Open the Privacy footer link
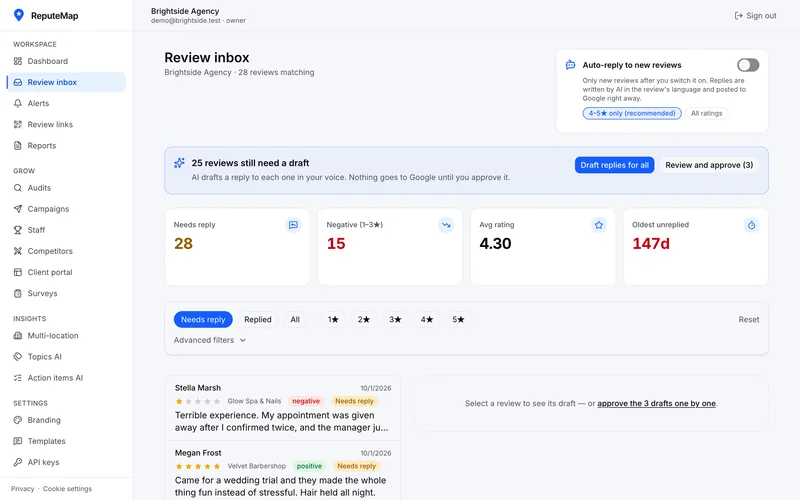The height and width of the screenshot is (500, 800). pos(22,489)
